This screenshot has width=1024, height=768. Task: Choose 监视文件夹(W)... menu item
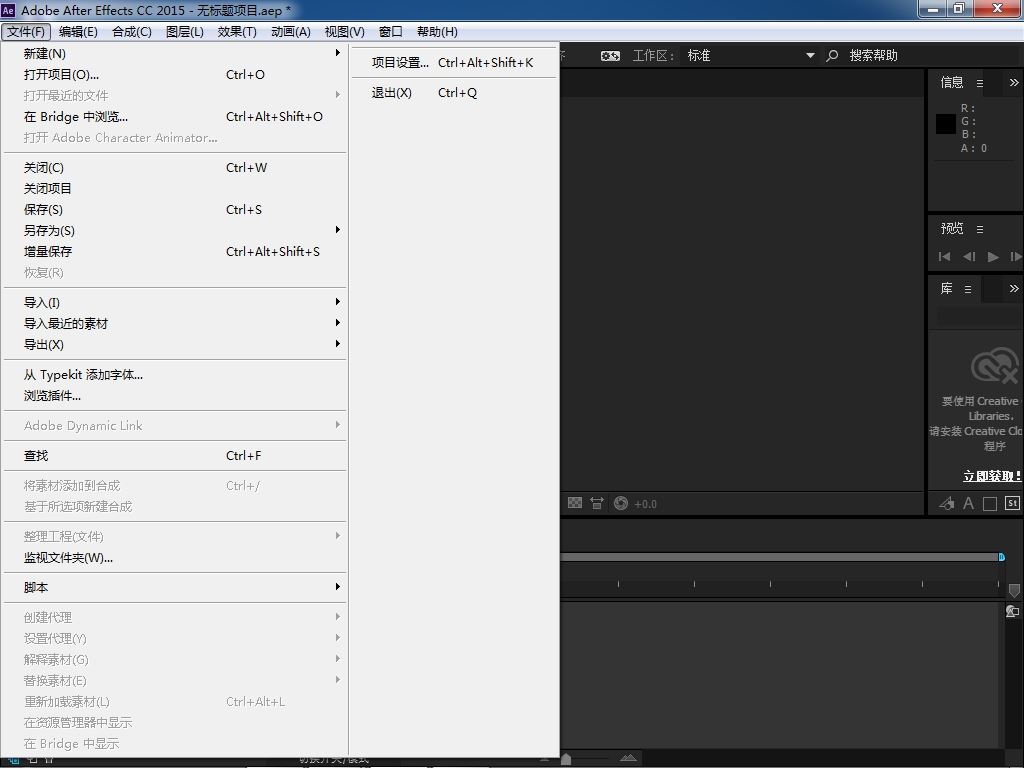pos(175,557)
